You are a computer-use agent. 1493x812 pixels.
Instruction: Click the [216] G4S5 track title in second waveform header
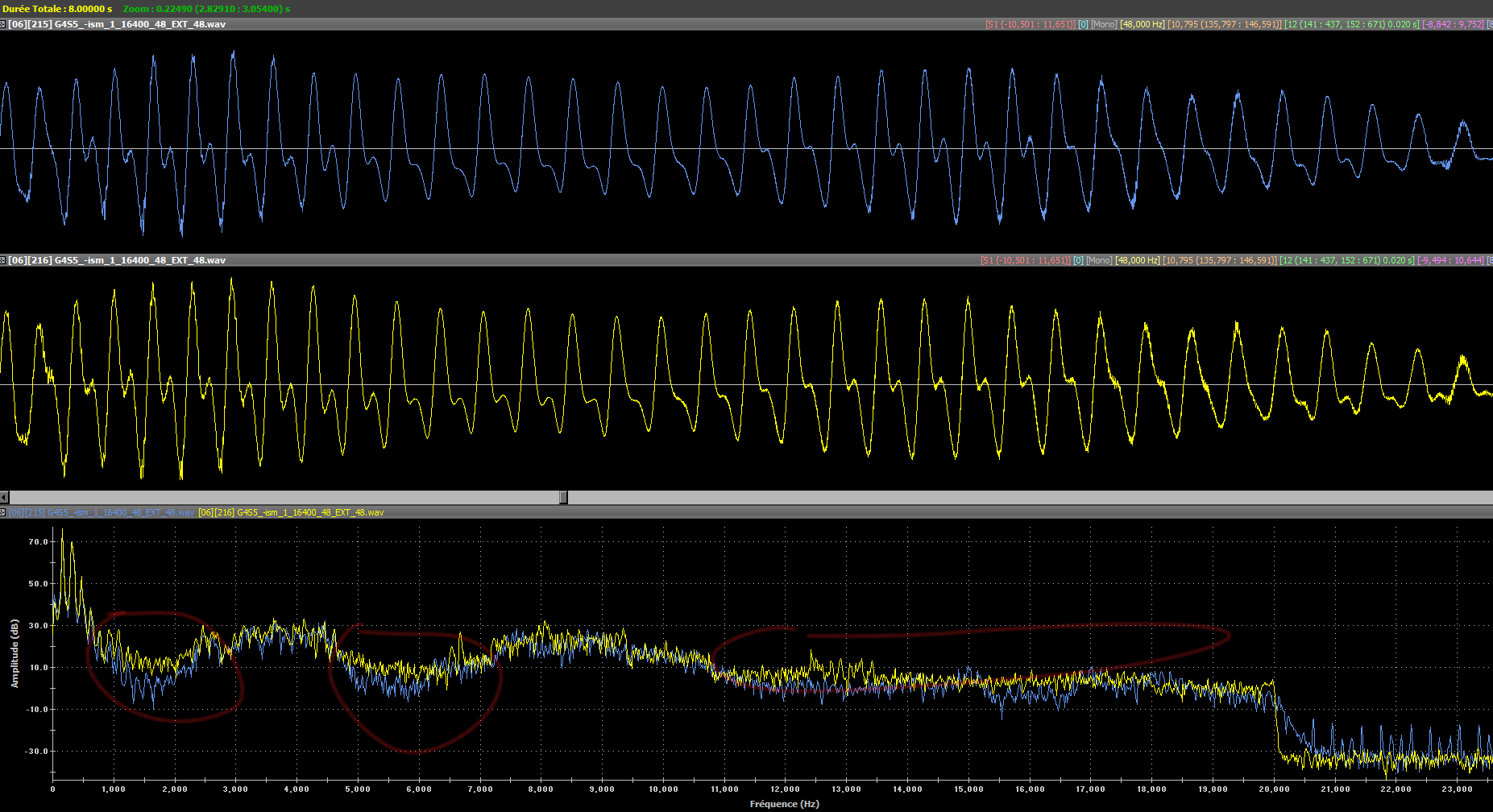coord(118,260)
